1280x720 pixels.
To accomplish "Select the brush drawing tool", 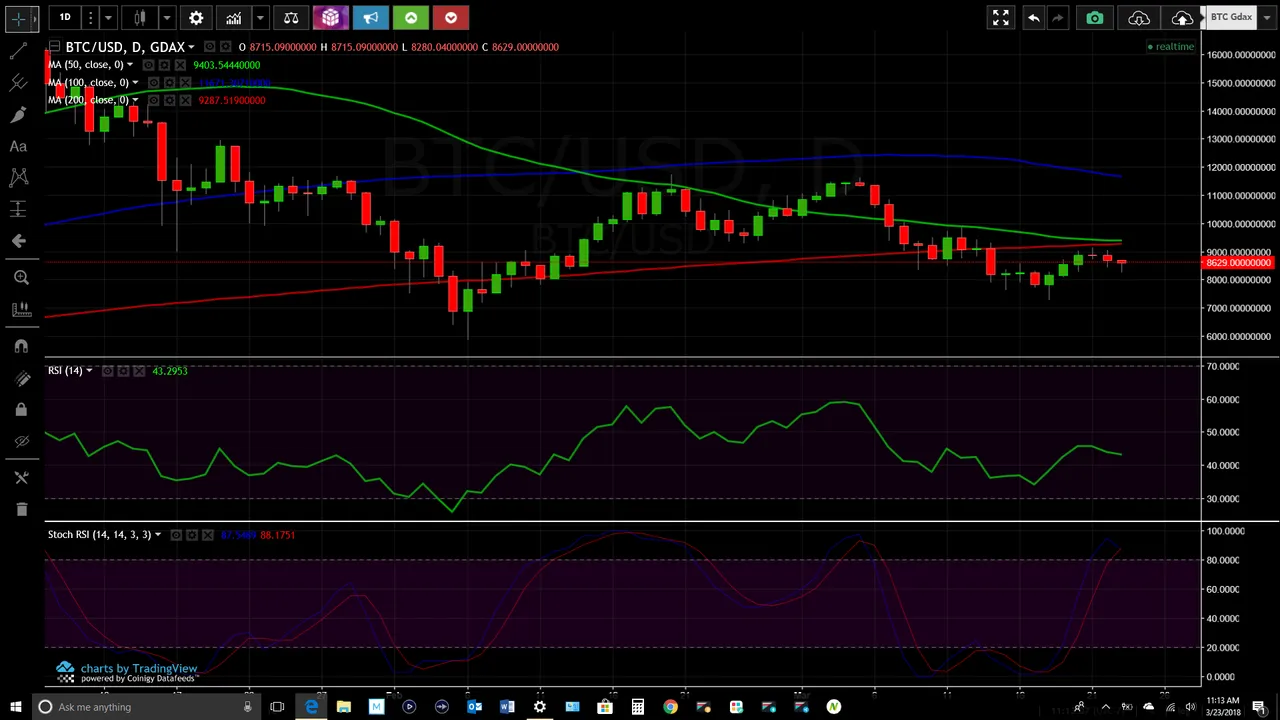I will pyautogui.click(x=18, y=115).
